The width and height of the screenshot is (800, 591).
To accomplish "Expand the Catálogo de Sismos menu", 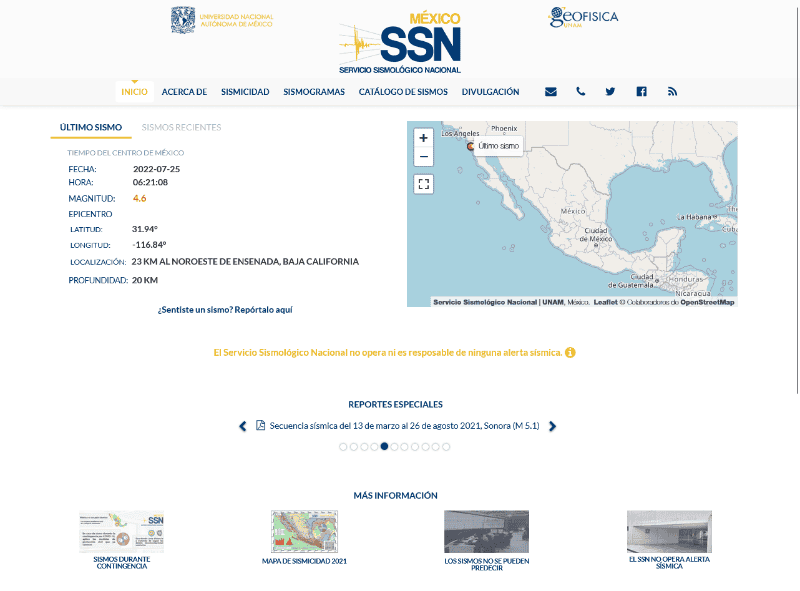I will click(x=403, y=92).
